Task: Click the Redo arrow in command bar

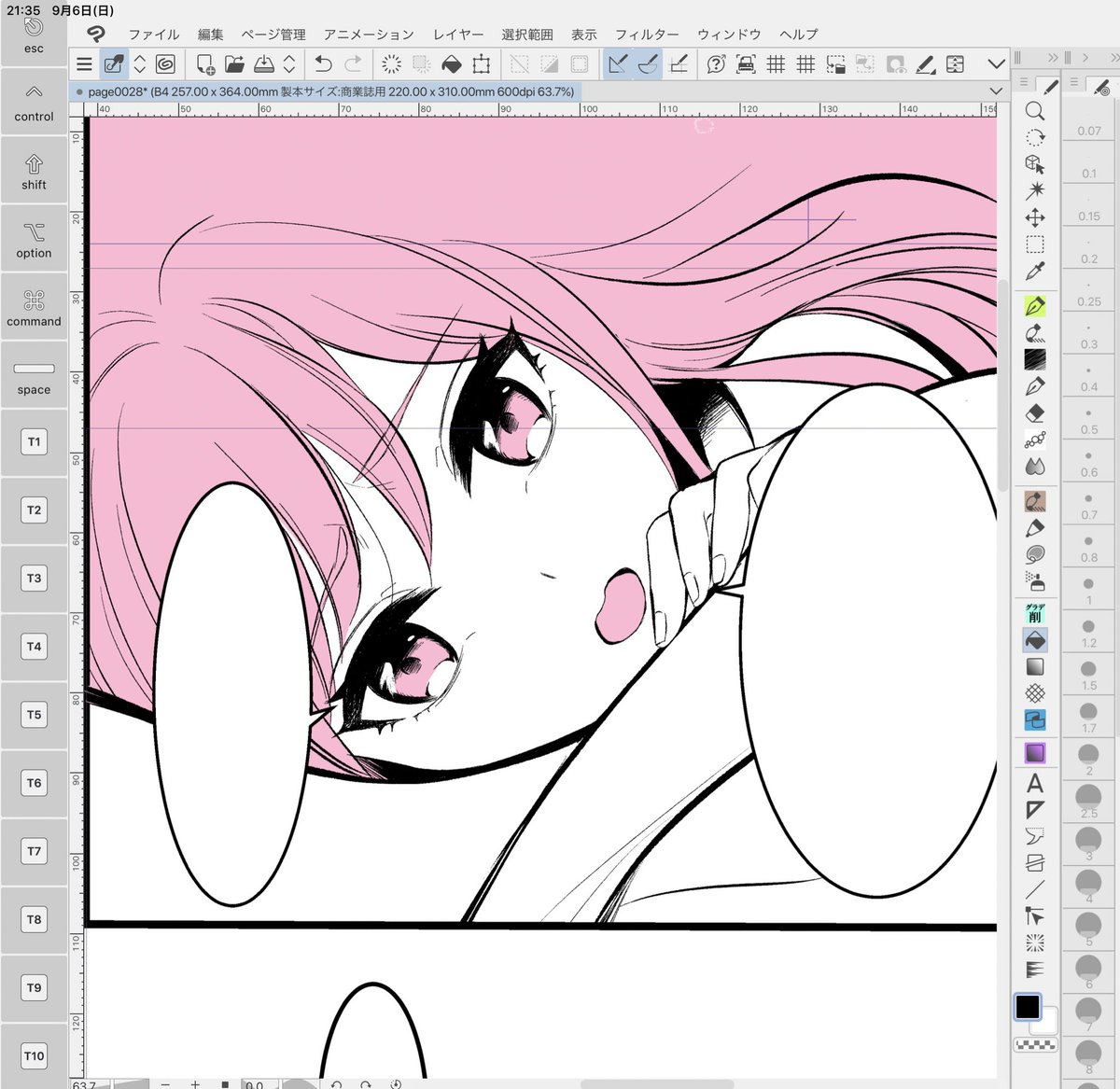Action: click(x=353, y=63)
